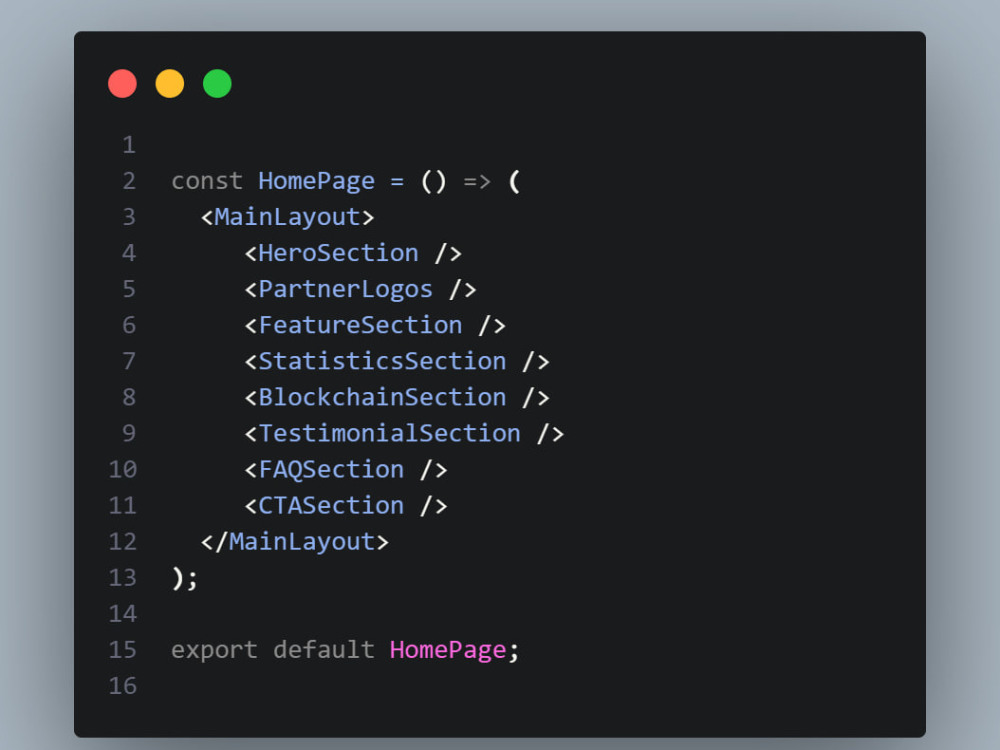Click line number 7
Viewport: 1000px width, 750px height.
pyautogui.click(x=129, y=362)
